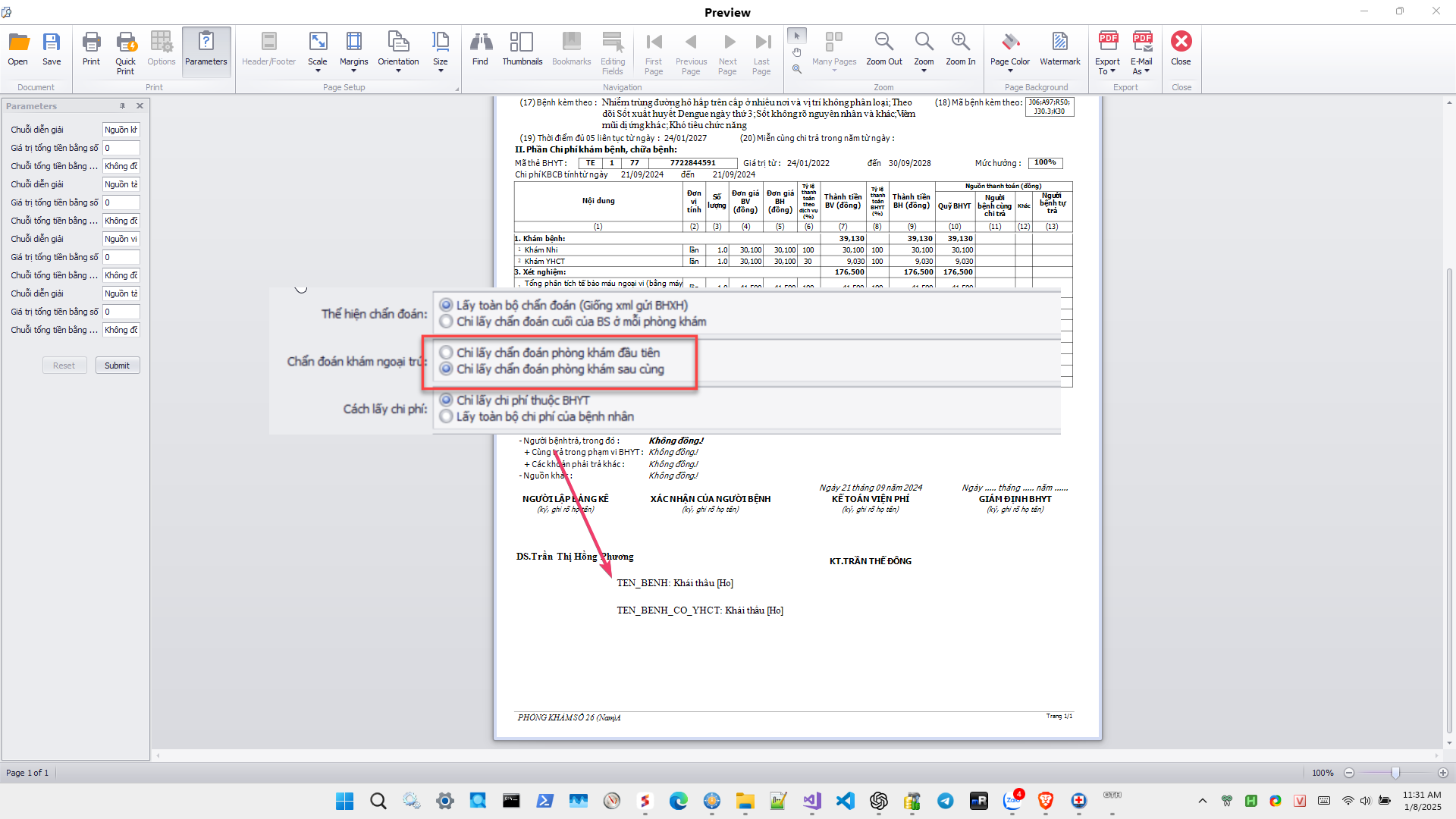Select 'Chỉ lấy chẩn đoán cuối của BS' option
Screen dimensions: 1456x819
coord(447,322)
